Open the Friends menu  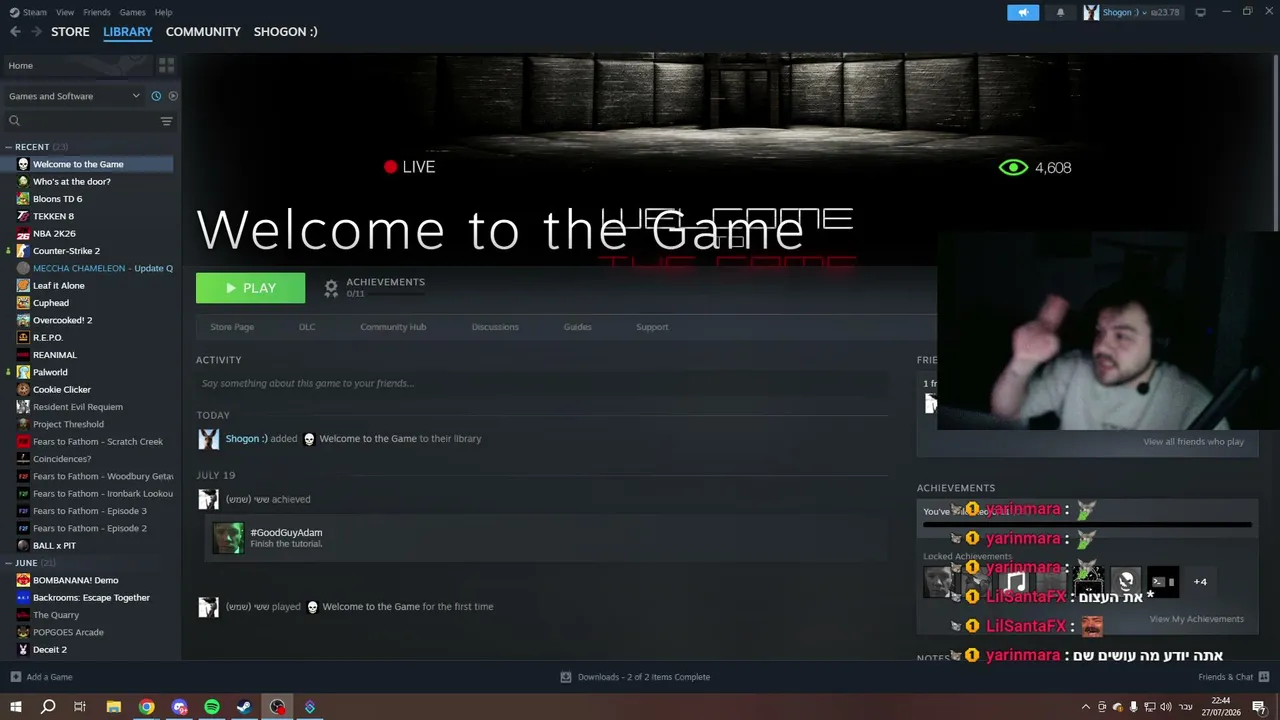coord(97,12)
